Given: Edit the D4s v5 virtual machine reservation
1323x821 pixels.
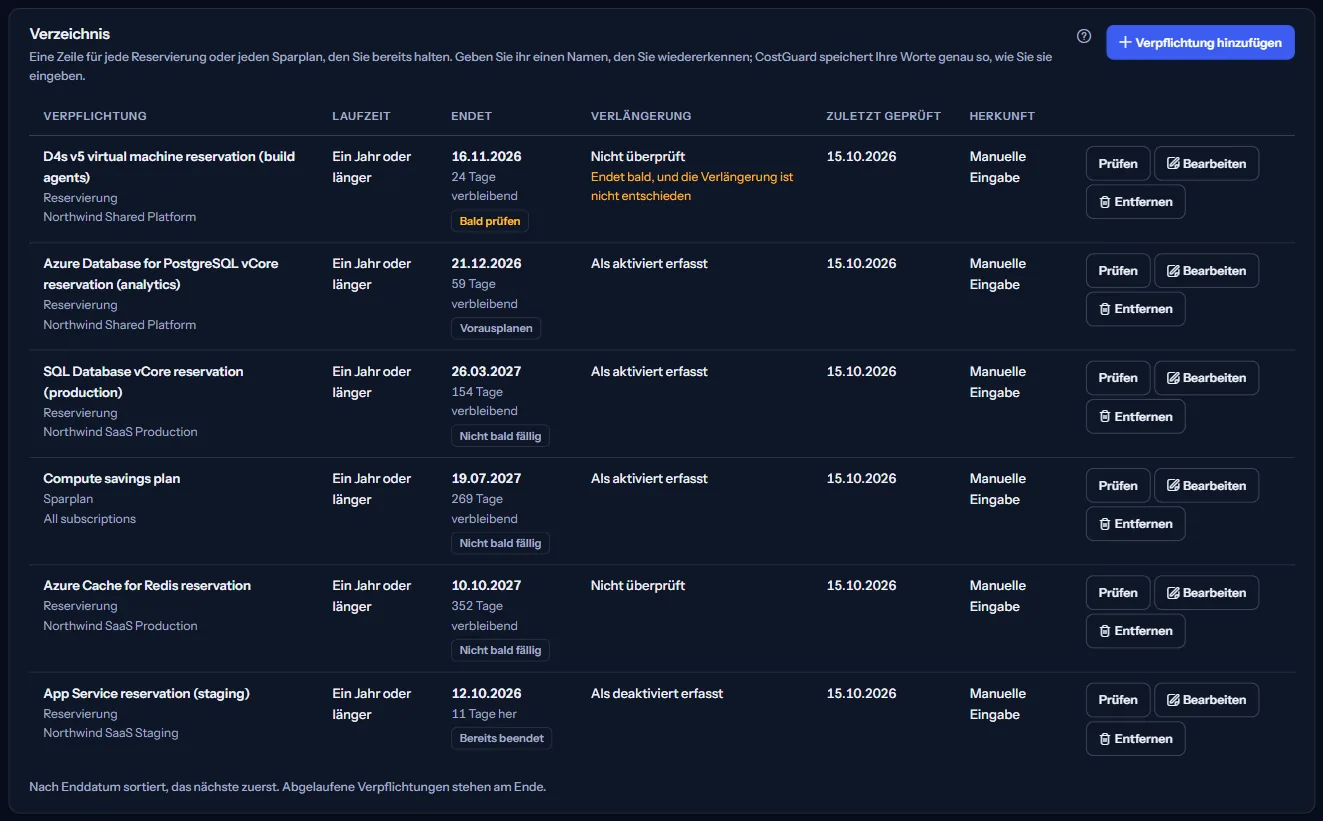Looking at the screenshot, I should [1206, 163].
